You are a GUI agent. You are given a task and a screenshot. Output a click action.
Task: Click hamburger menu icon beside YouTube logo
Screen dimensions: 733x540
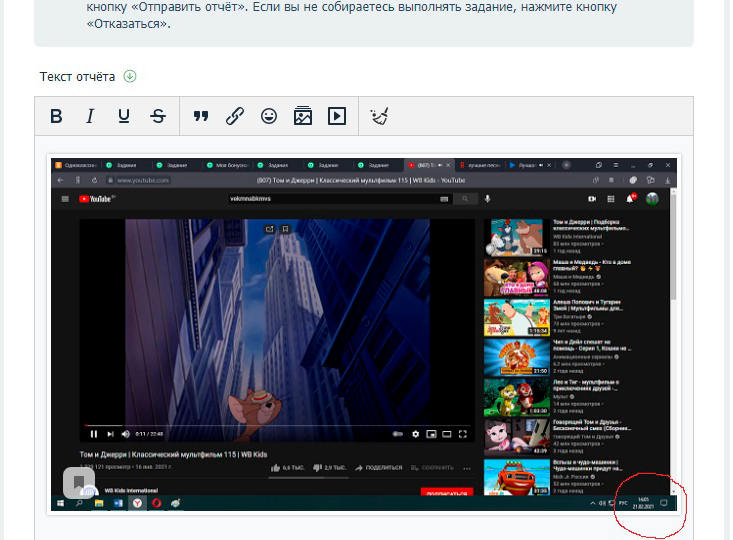pos(65,199)
